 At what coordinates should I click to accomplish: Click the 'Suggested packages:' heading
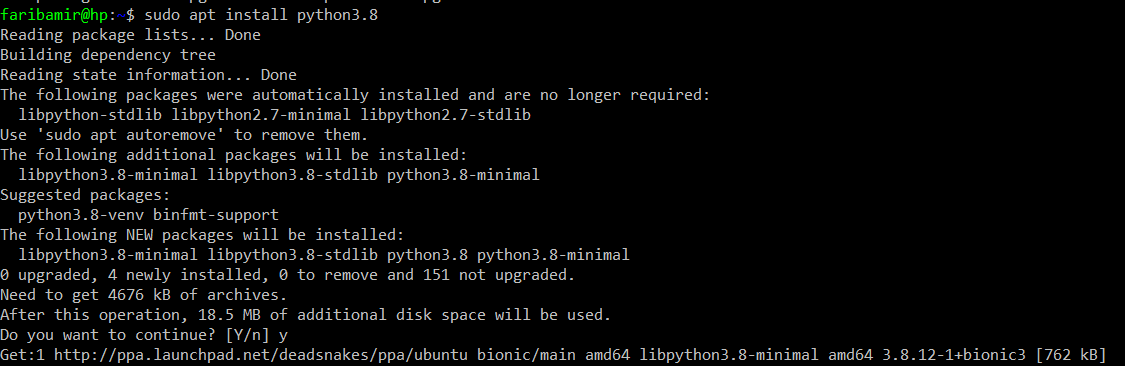(85, 194)
